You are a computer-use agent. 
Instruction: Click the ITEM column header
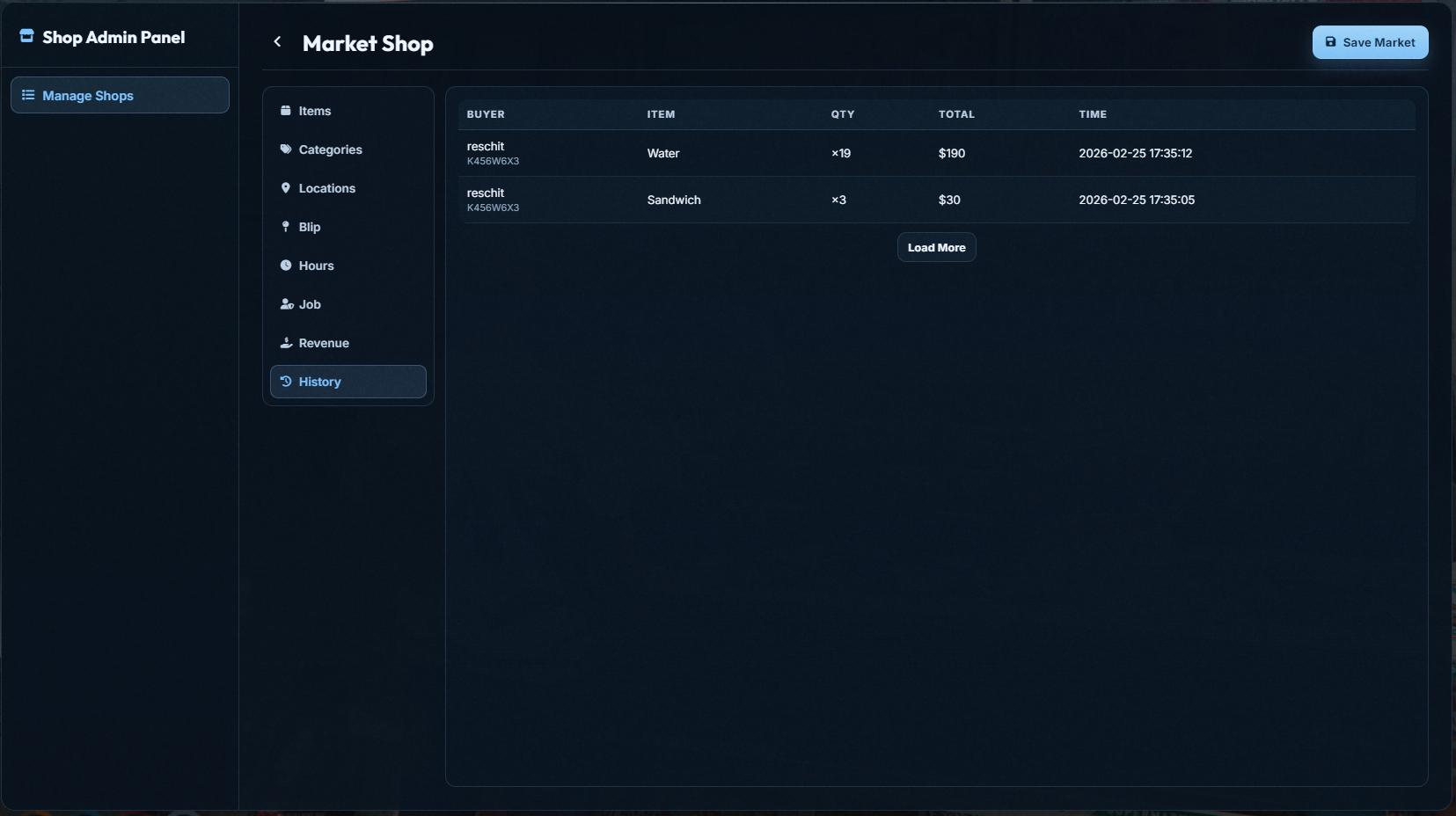click(x=661, y=114)
